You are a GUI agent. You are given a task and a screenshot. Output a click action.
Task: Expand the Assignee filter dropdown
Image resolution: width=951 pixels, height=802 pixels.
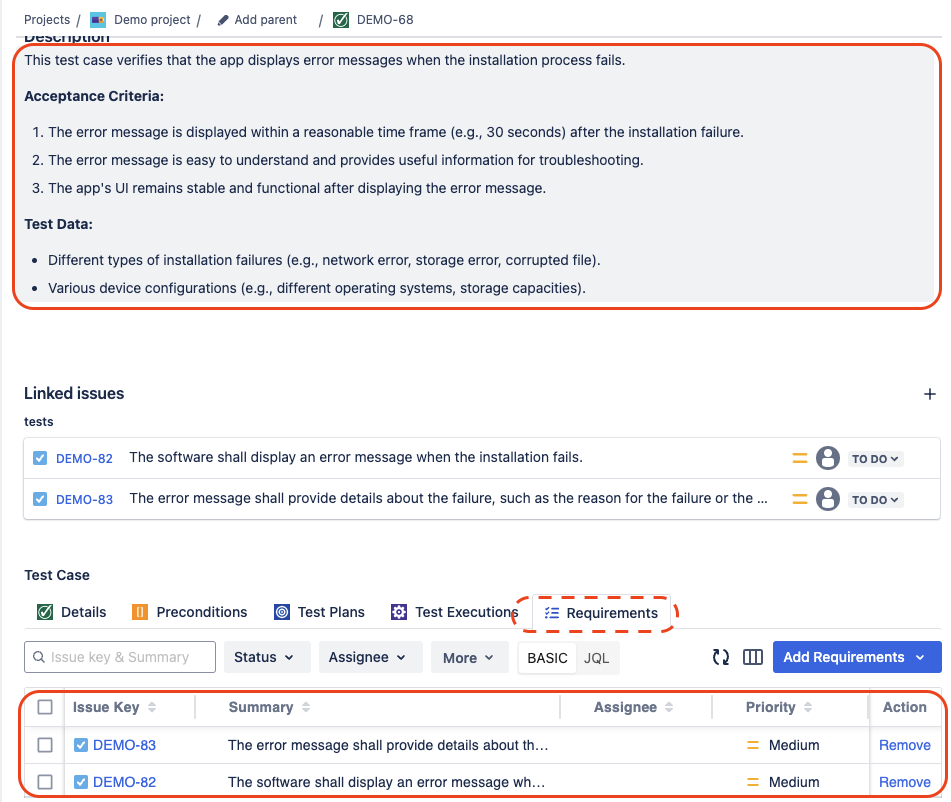369,657
